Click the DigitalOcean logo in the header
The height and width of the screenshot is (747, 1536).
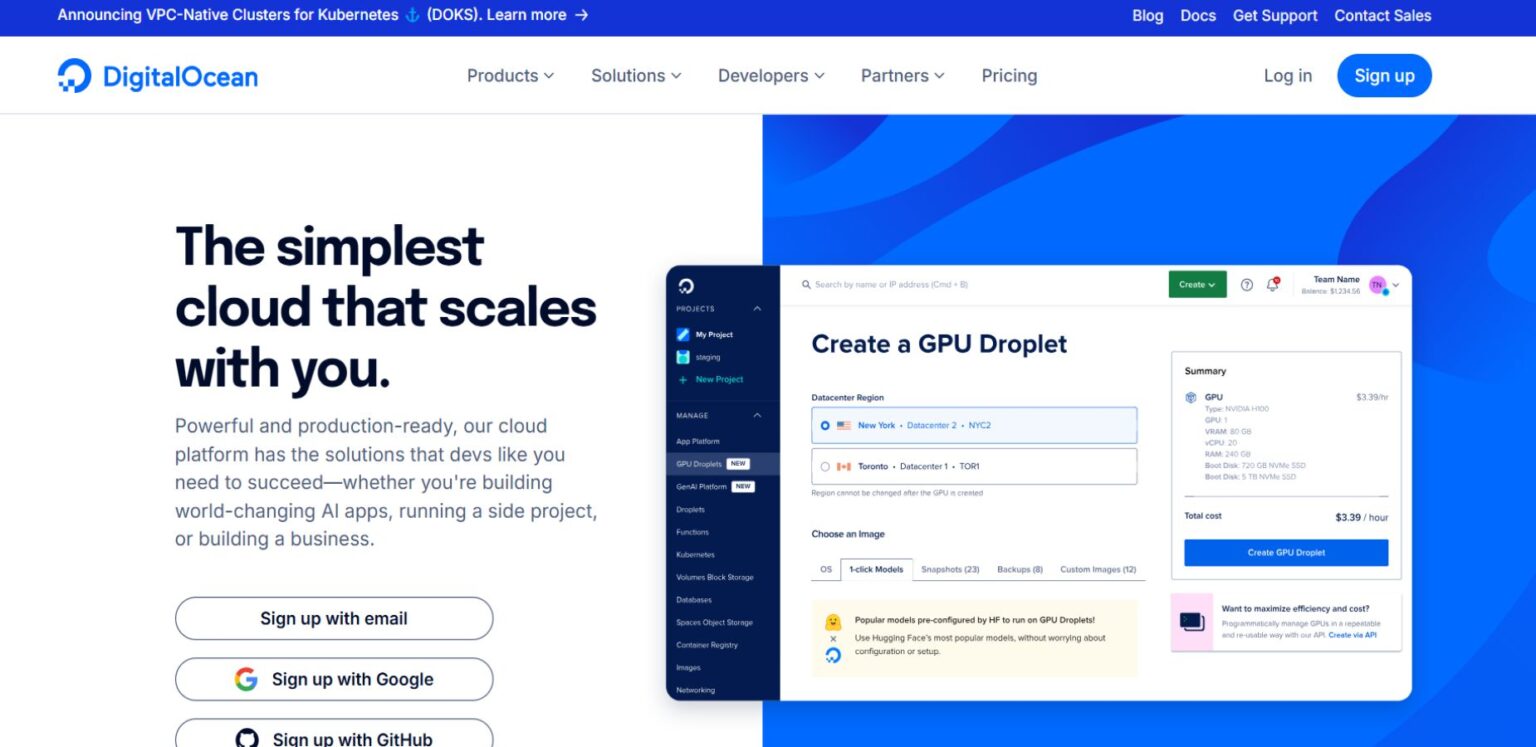coord(157,75)
